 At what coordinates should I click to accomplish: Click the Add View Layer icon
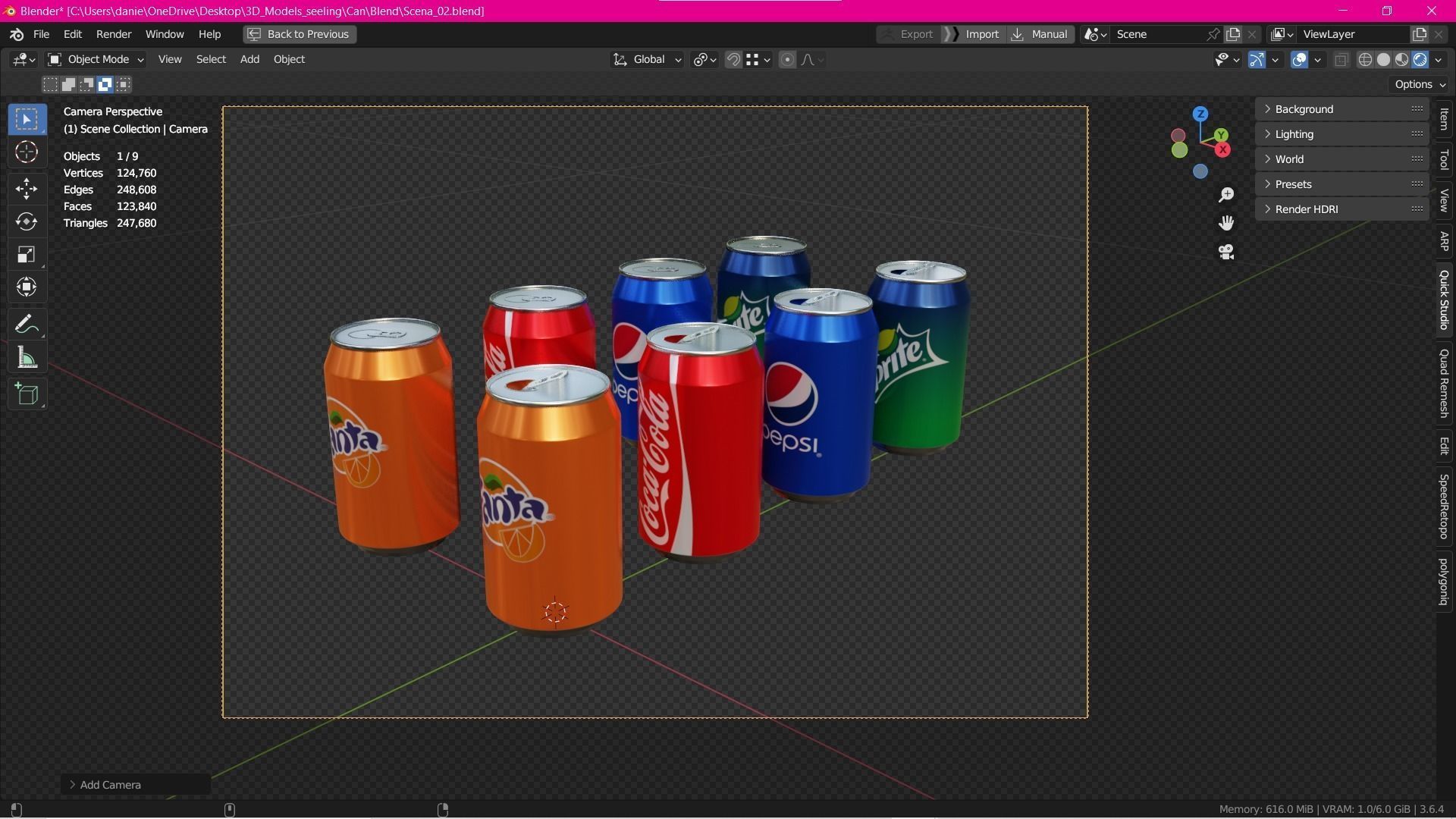coord(1419,34)
